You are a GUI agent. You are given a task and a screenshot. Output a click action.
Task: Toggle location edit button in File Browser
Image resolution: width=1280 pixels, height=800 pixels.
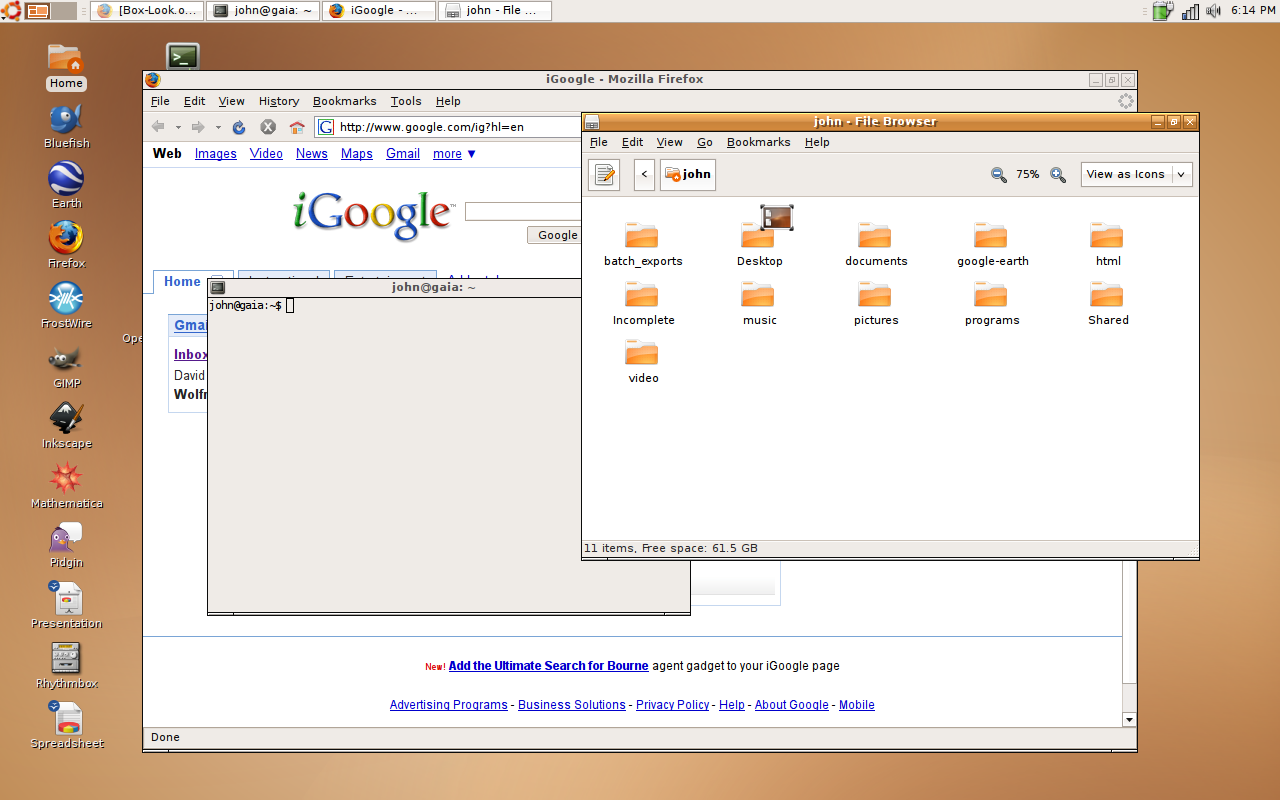point(604,175)
